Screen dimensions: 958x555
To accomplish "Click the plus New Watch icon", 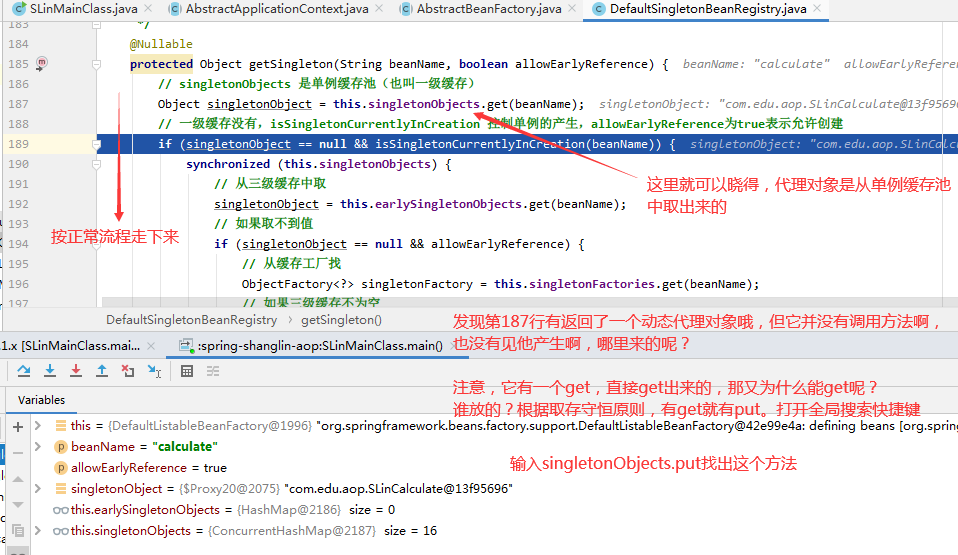I will pos(18,427).
